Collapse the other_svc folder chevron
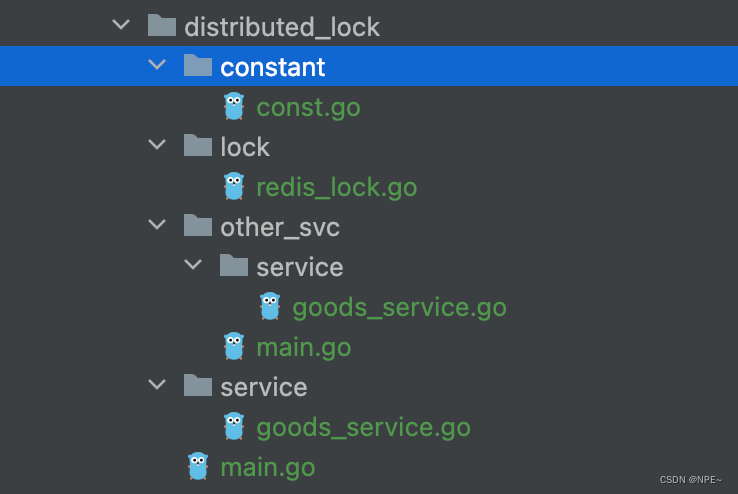Screen dimensions: 738x494 tap(157, 224)
